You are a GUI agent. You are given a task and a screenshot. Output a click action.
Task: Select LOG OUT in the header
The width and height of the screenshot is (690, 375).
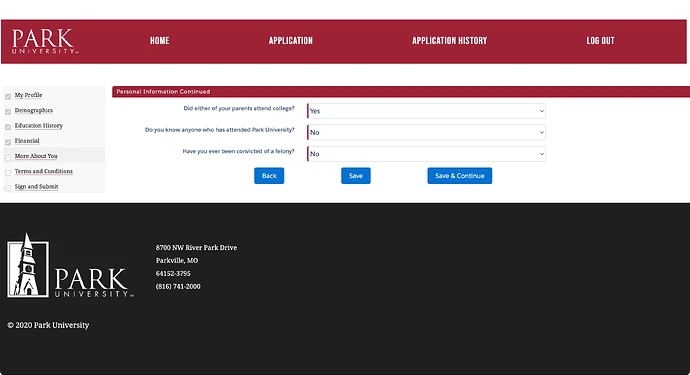click(x=600, y=40)
